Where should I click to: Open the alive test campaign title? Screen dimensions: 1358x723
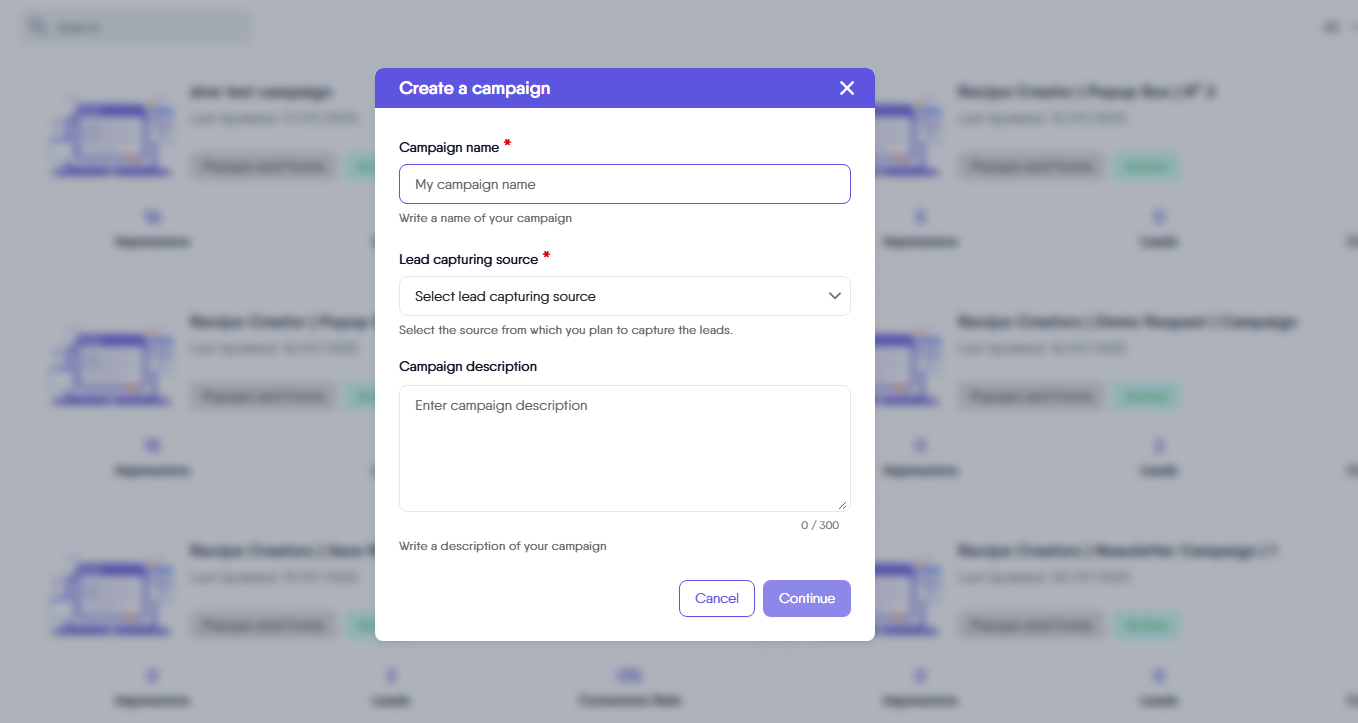260,92
